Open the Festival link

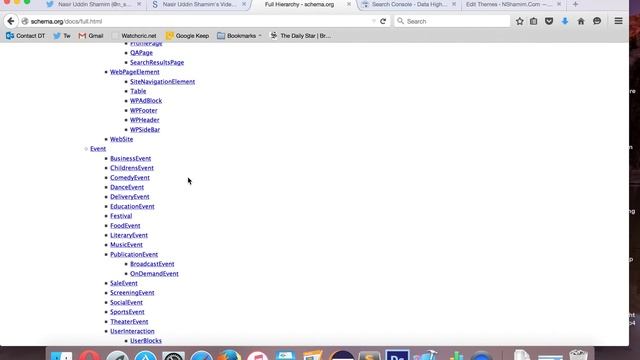click(121, 216)
